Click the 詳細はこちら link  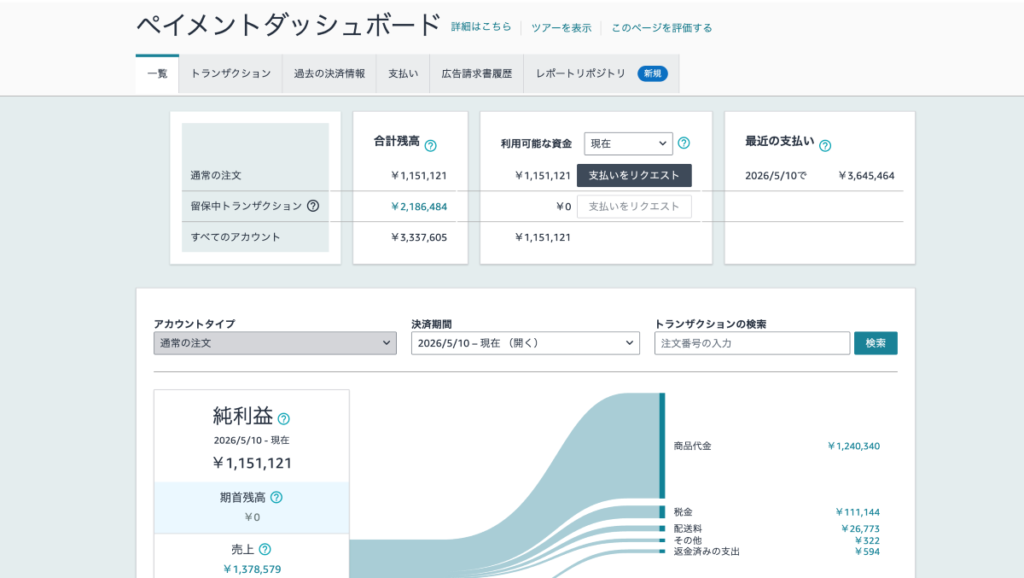tap(481, 27)
